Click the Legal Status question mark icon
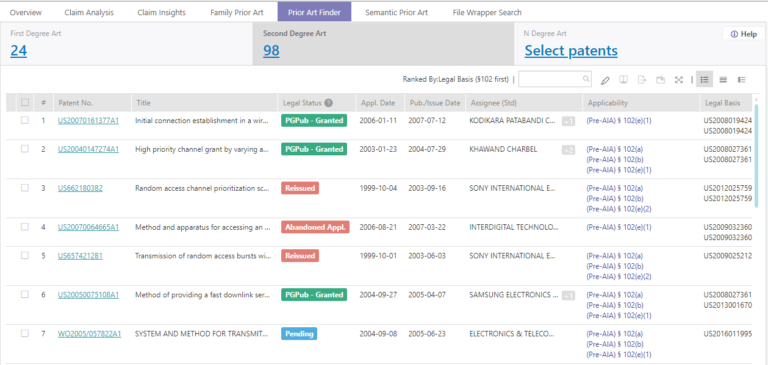The width and height of the screenshot is (768, 365). (329, 103)
